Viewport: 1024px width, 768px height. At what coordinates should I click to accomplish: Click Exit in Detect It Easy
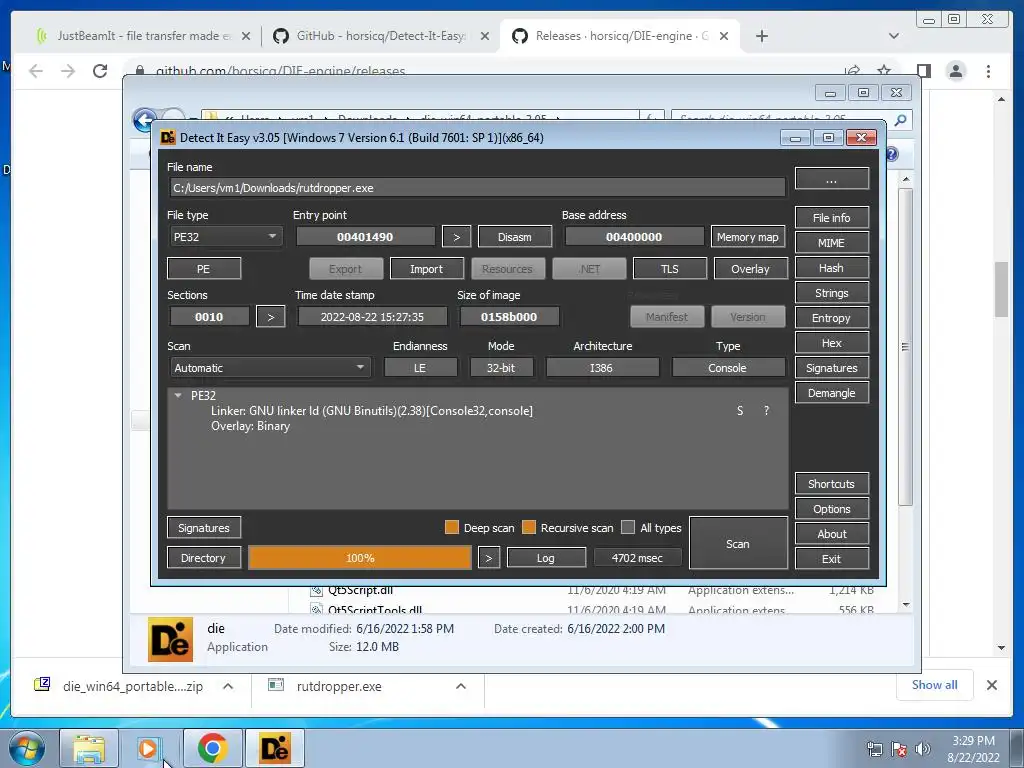pos(831,559)
